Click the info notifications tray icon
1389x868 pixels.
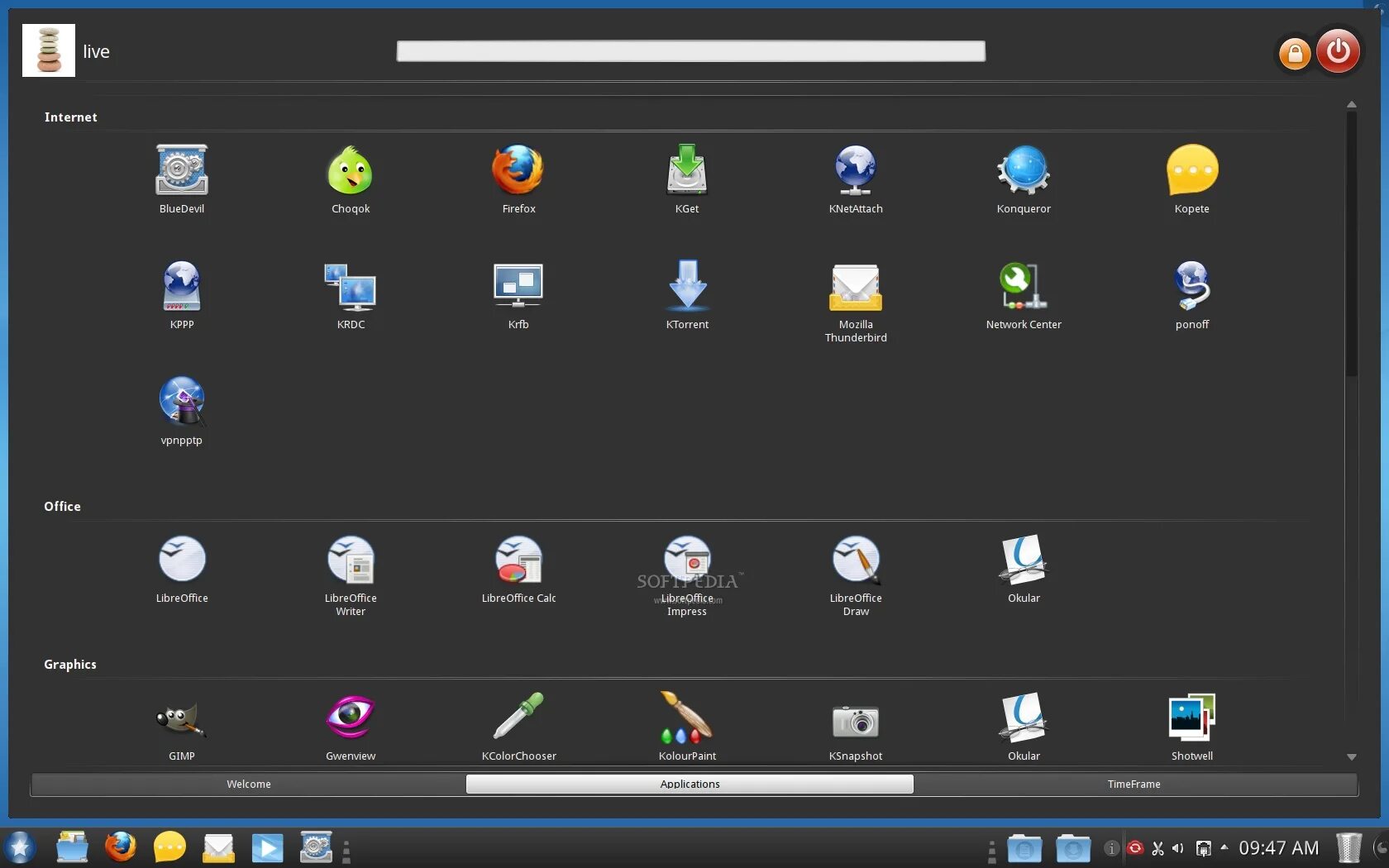(x=1112, y=848)
